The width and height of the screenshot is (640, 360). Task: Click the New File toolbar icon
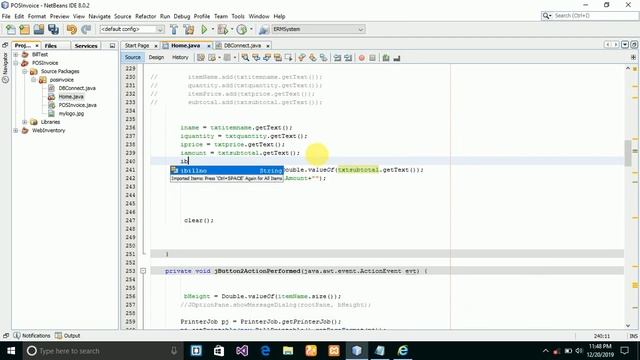click(x=11, y=29)
